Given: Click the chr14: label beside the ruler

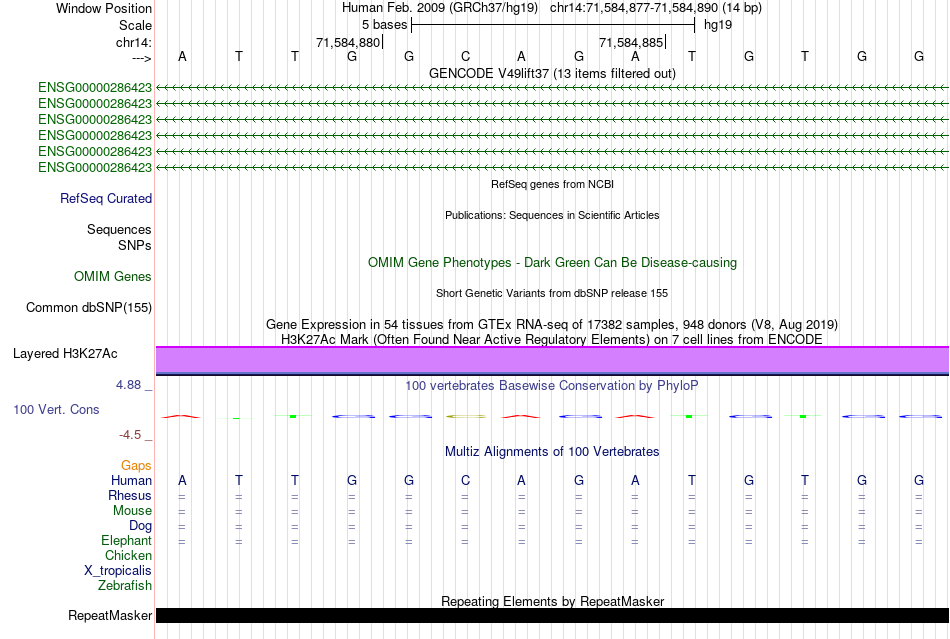Looking at the screenshot, I should (x=133, y=42).
